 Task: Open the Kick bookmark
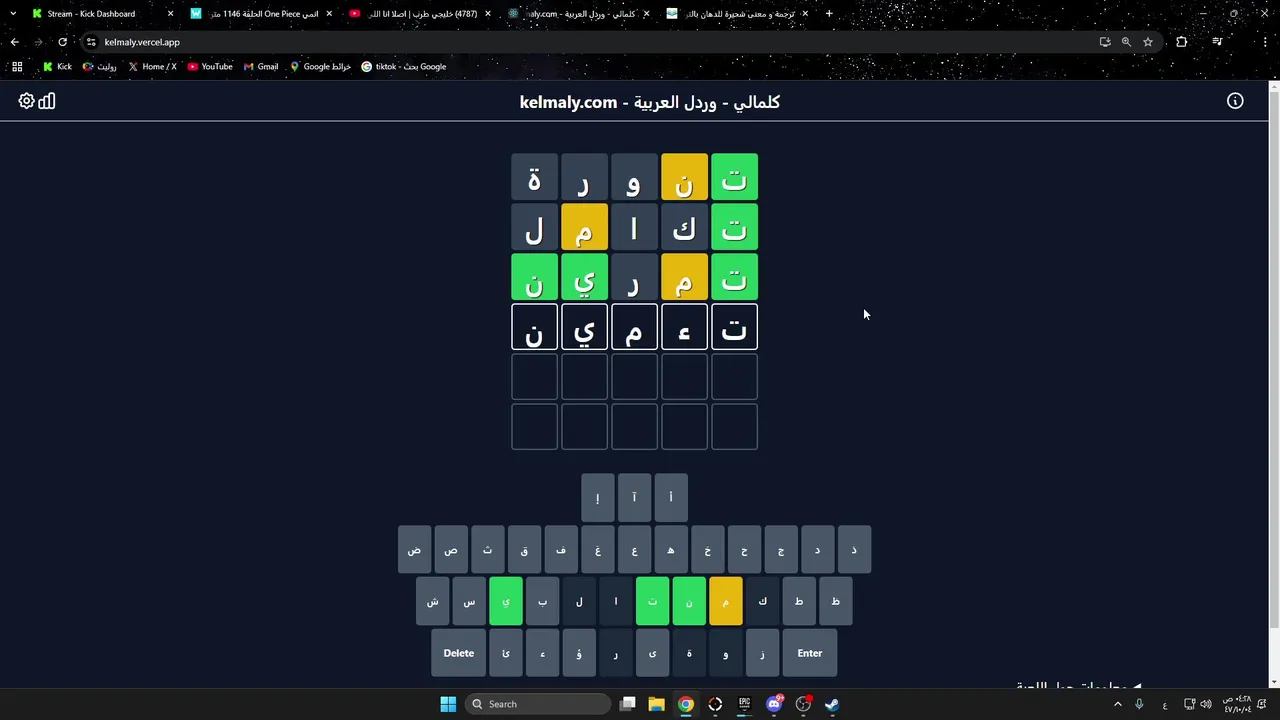point(57,67)
